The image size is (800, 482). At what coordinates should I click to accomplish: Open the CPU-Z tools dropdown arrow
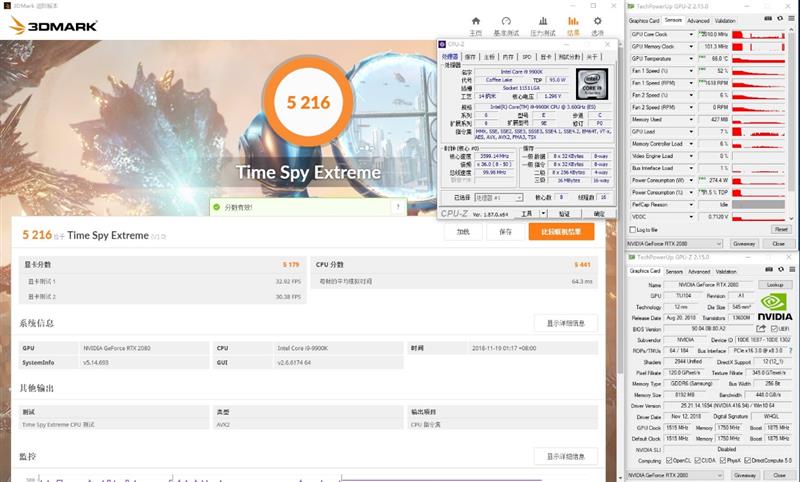(x=543, y=213)
